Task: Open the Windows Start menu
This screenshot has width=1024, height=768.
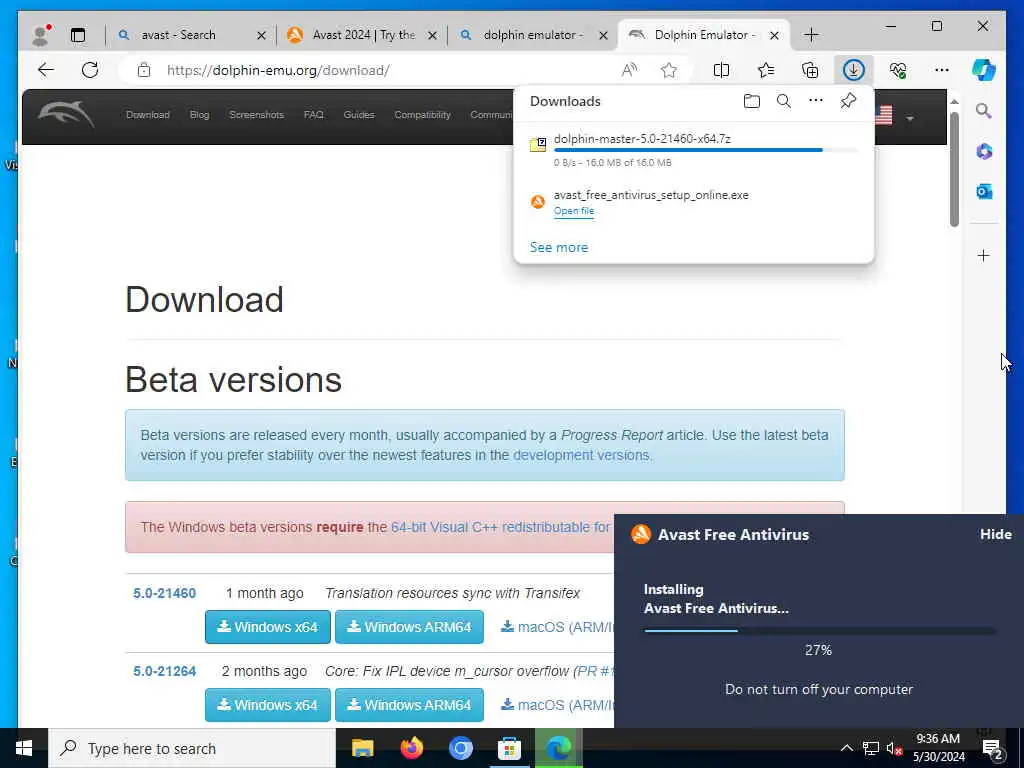Action: tap(24, 748)
